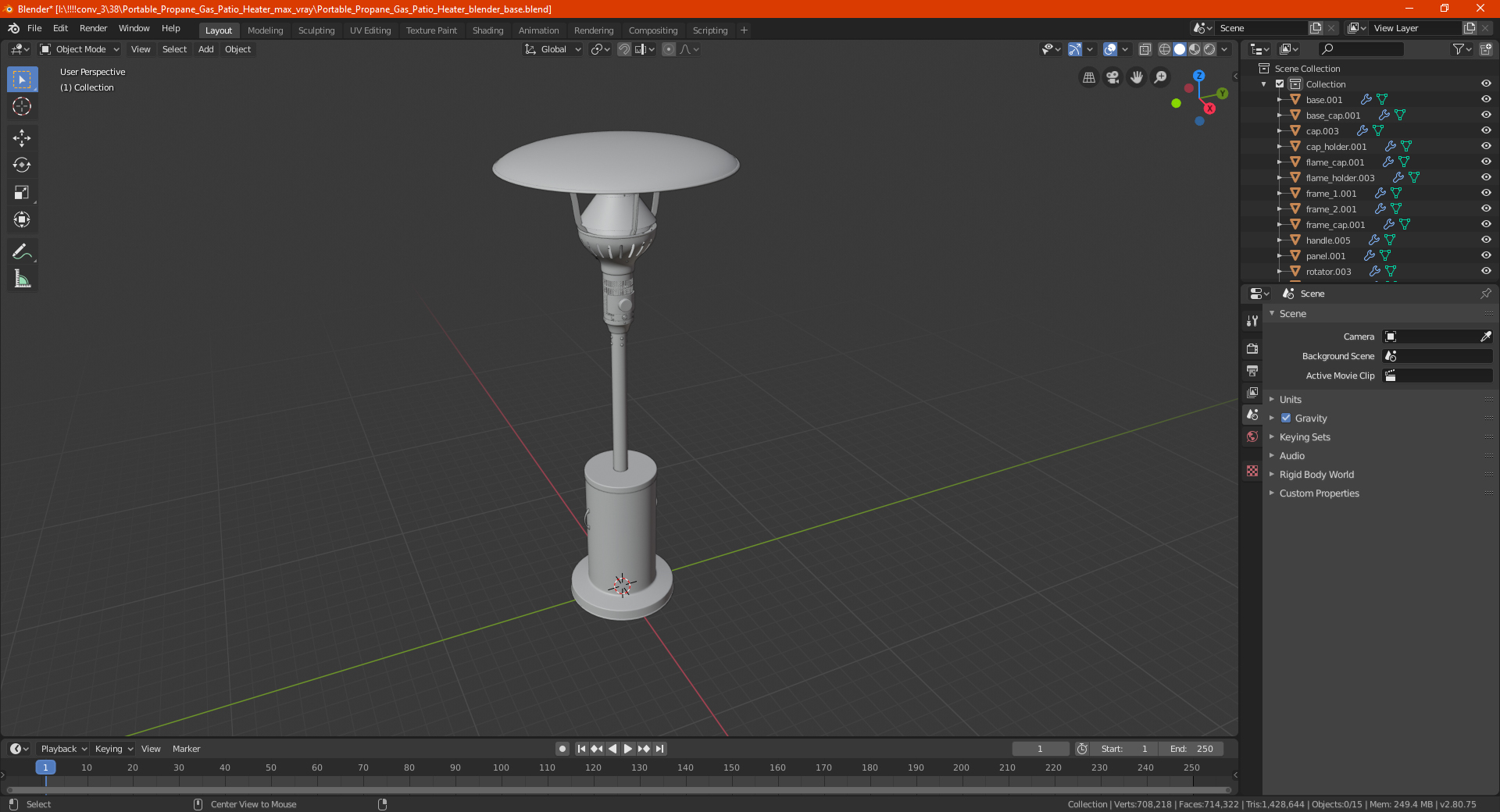Toggle snapping magnet icon
The height and width of the screenshot is (812, 1500).
624,49
